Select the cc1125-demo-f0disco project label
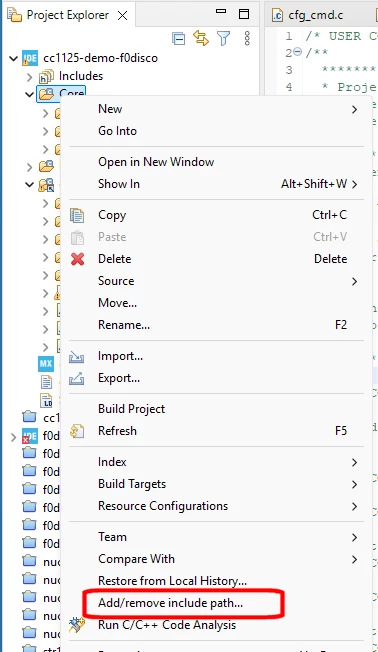Viewport: 378px width, 652px height. 100,58
